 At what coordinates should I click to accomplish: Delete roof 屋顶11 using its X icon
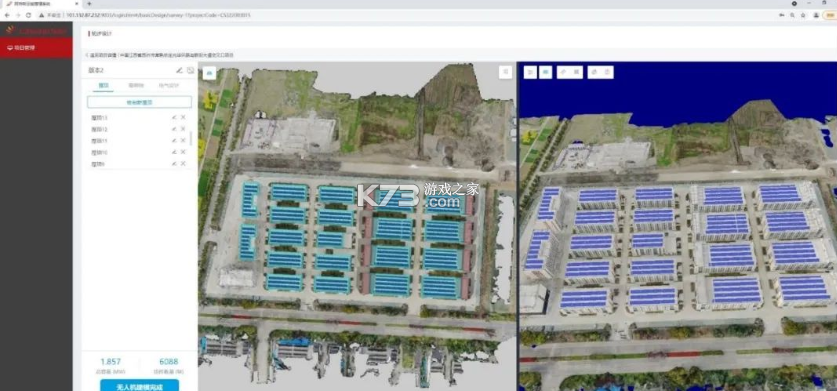click(x=183, y=140)
